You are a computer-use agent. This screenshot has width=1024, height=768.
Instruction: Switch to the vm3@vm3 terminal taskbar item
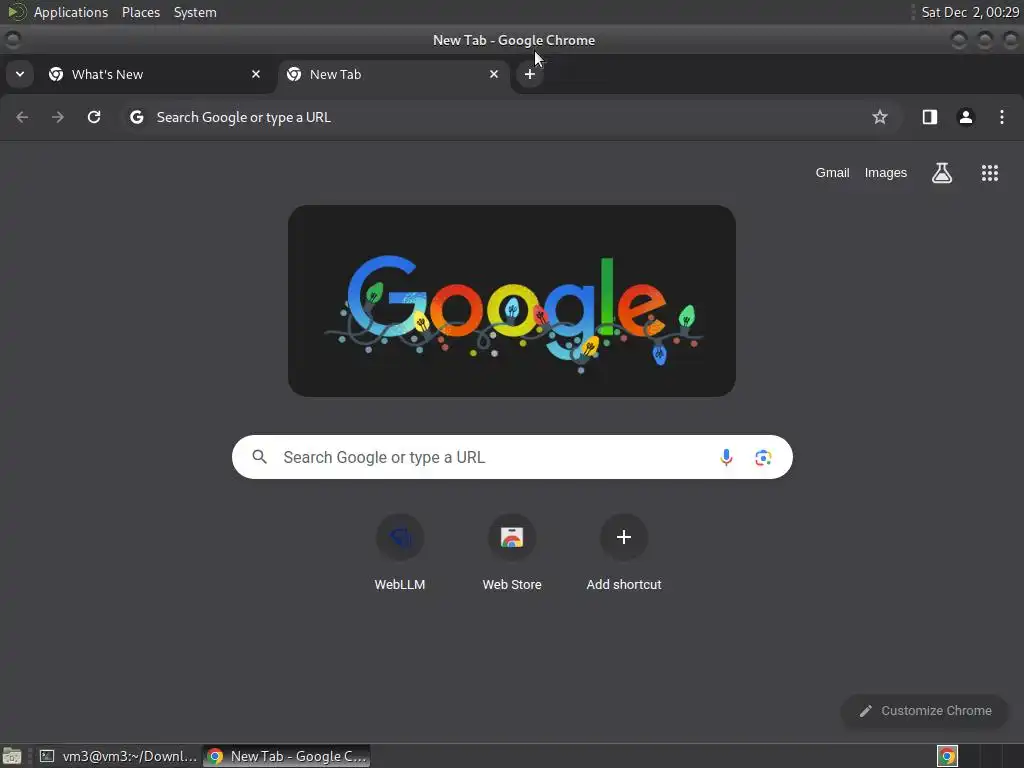click(118, 756)
